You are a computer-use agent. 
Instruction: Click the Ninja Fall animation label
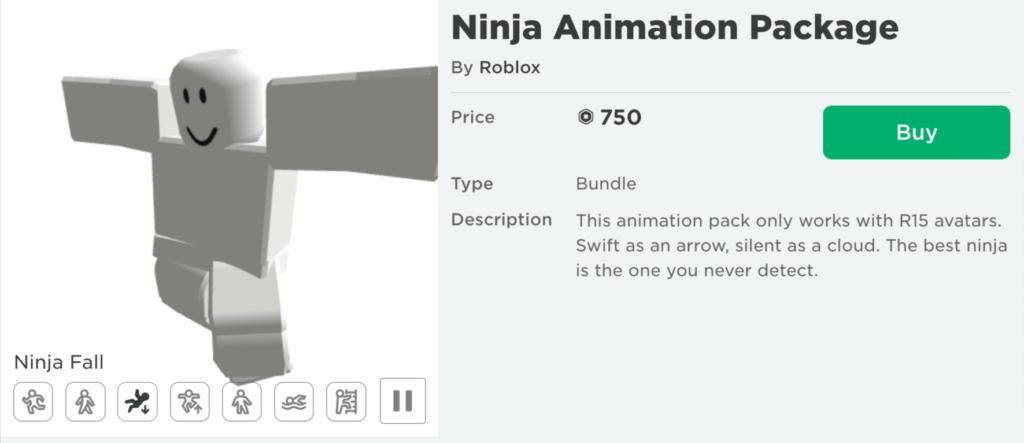[x=59, y=362]
